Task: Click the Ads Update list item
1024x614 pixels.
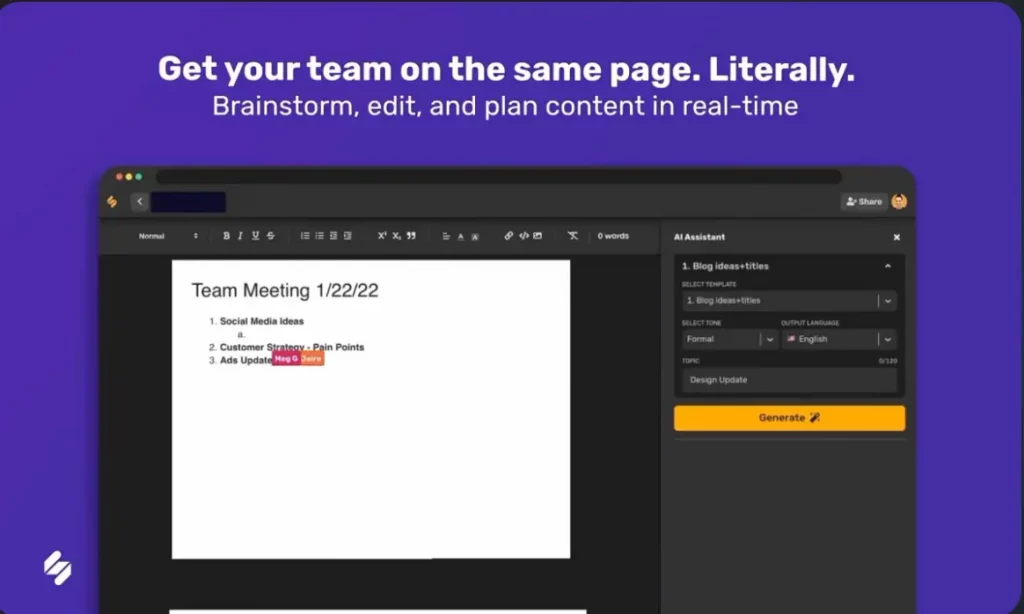Action: coord(246,360)
